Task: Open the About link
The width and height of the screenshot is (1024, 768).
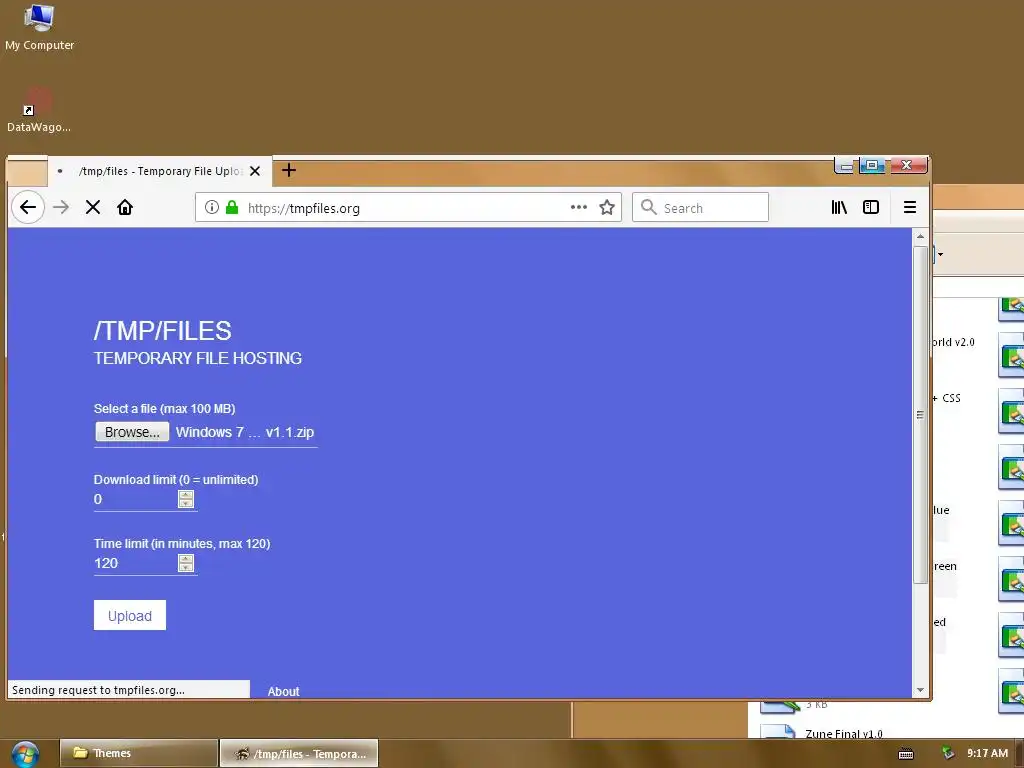Action: click(283, 691)
